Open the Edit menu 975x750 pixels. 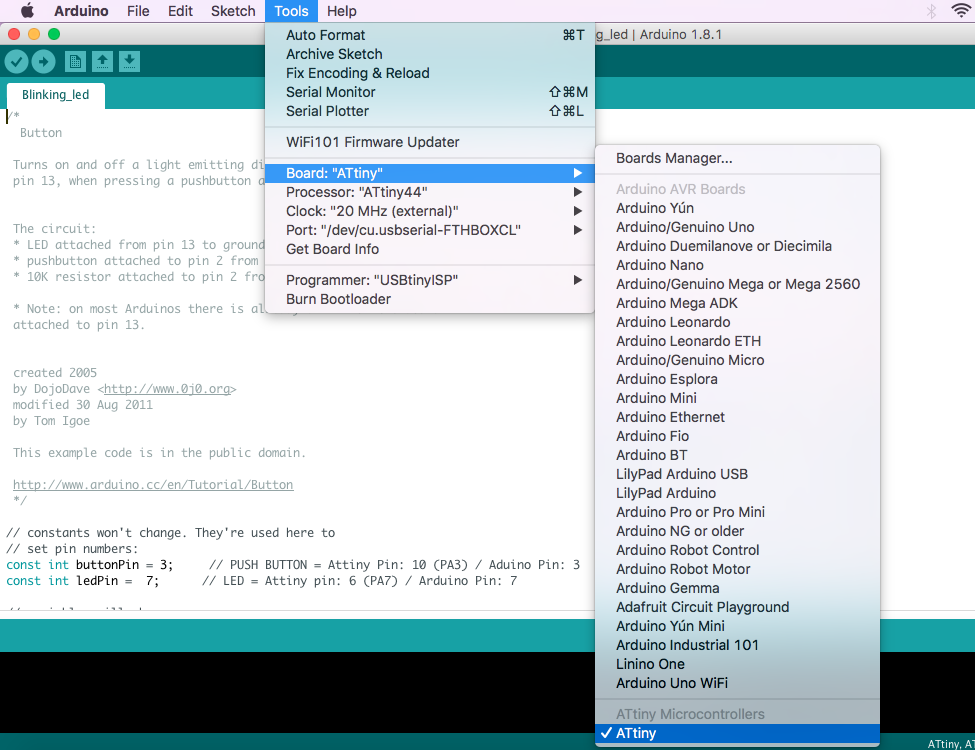pyautogui.click(x=180, y=11)
